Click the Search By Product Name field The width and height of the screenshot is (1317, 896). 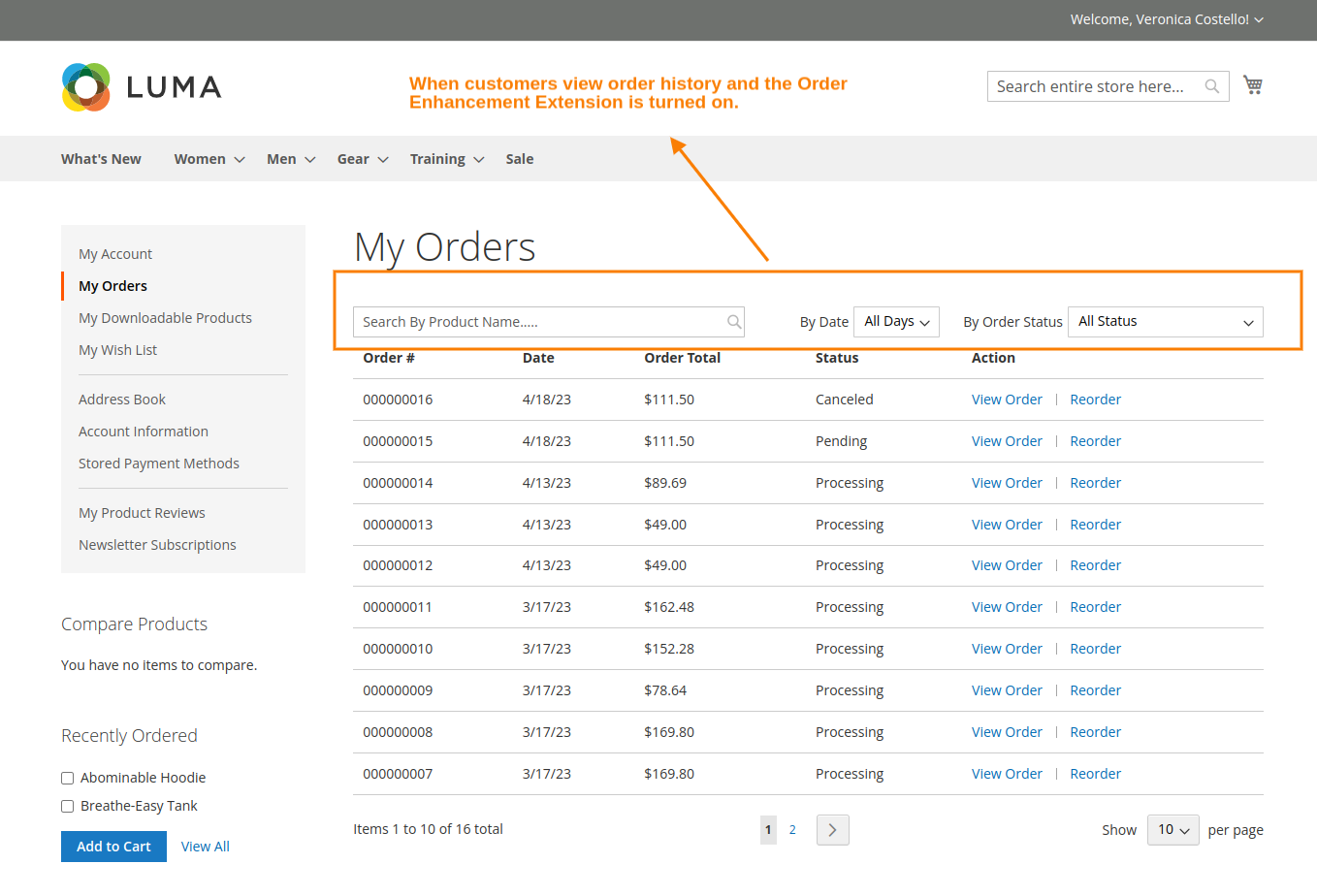coord(533,321)
